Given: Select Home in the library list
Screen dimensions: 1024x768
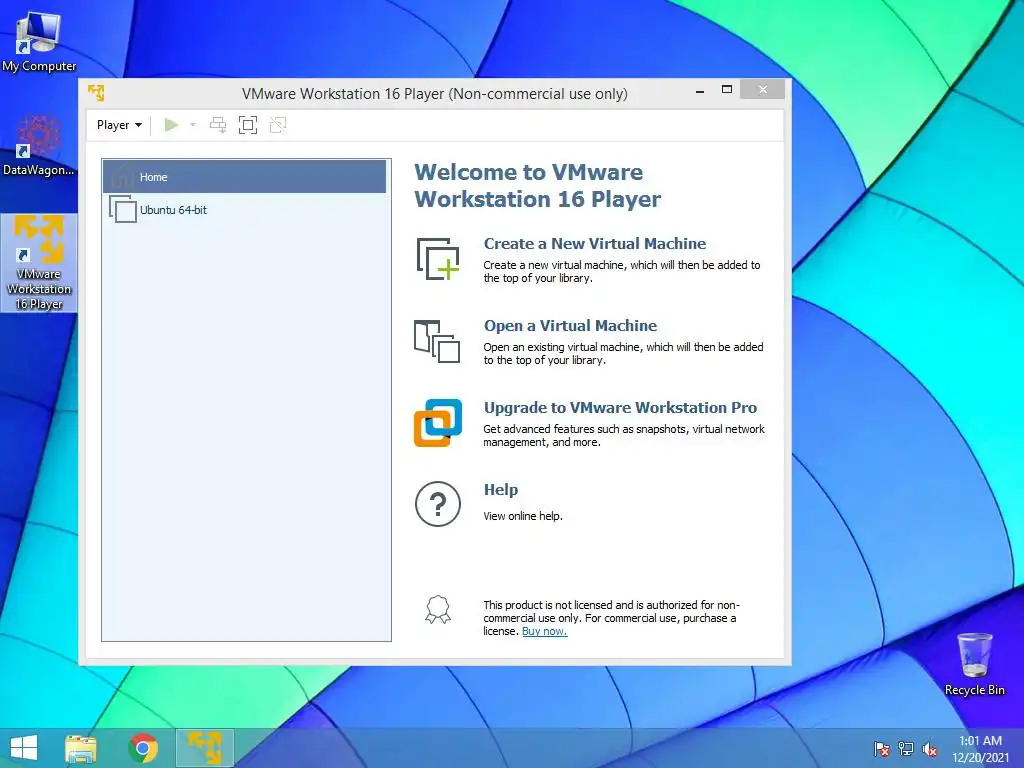Looking at the screenshot, I should pos(244,177).
